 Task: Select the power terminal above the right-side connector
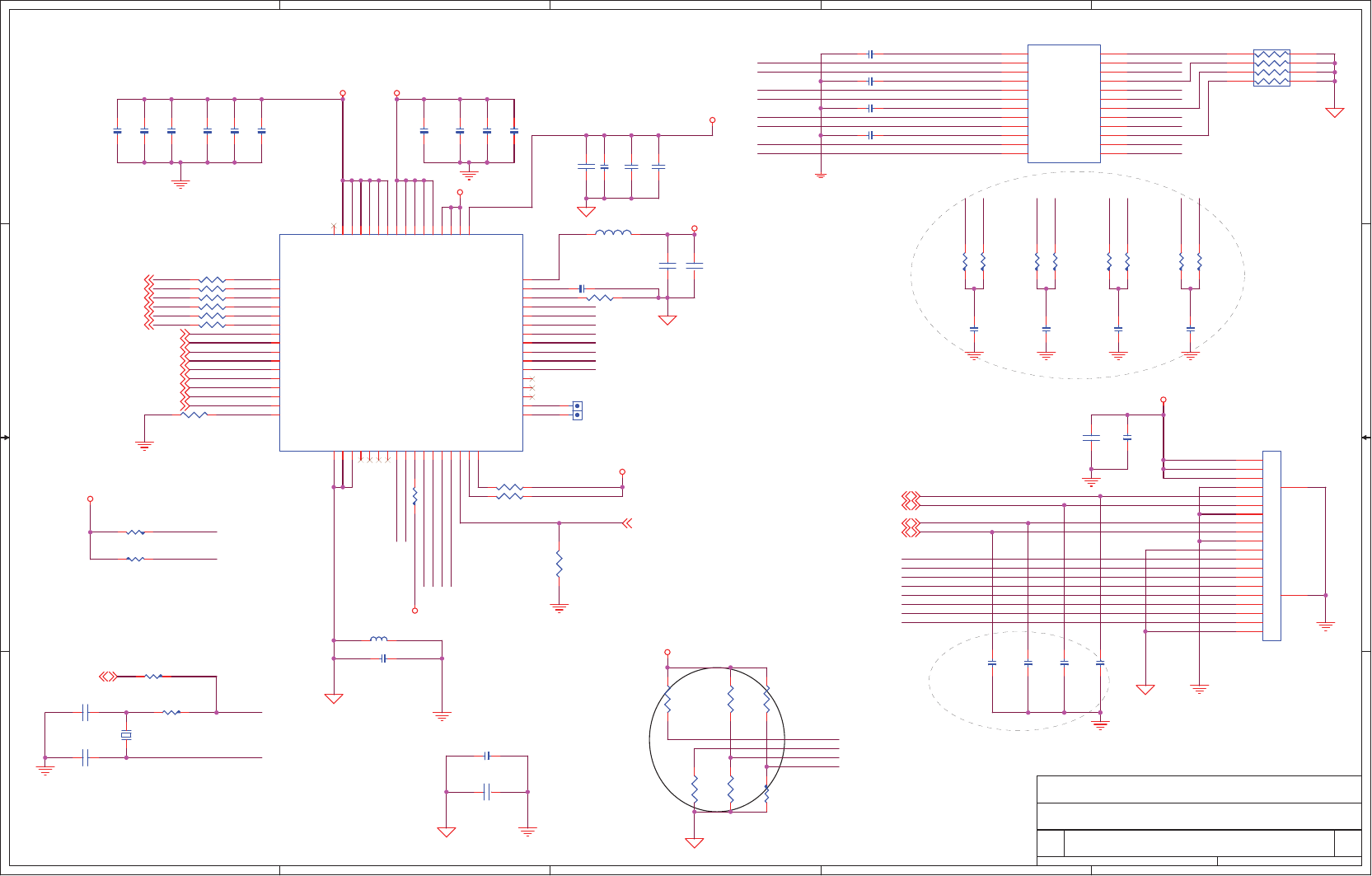point(1164,400)
